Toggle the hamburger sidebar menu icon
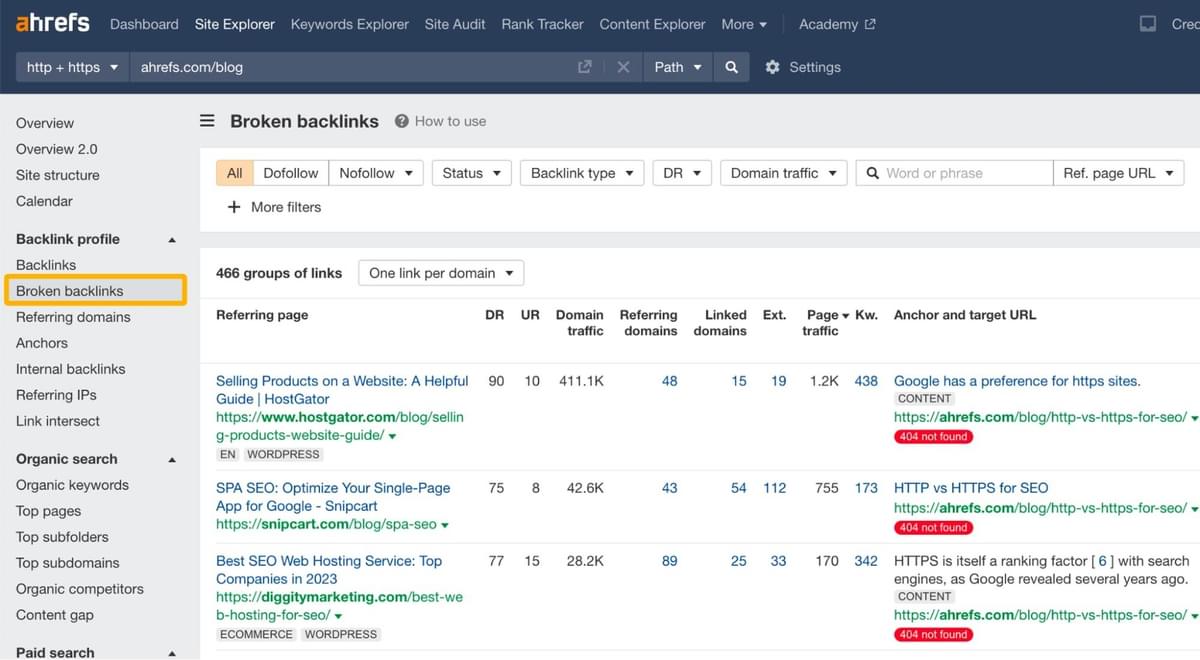Viewport: 1200px width, 660px height. pyautogui.click(x=207, y=121)
